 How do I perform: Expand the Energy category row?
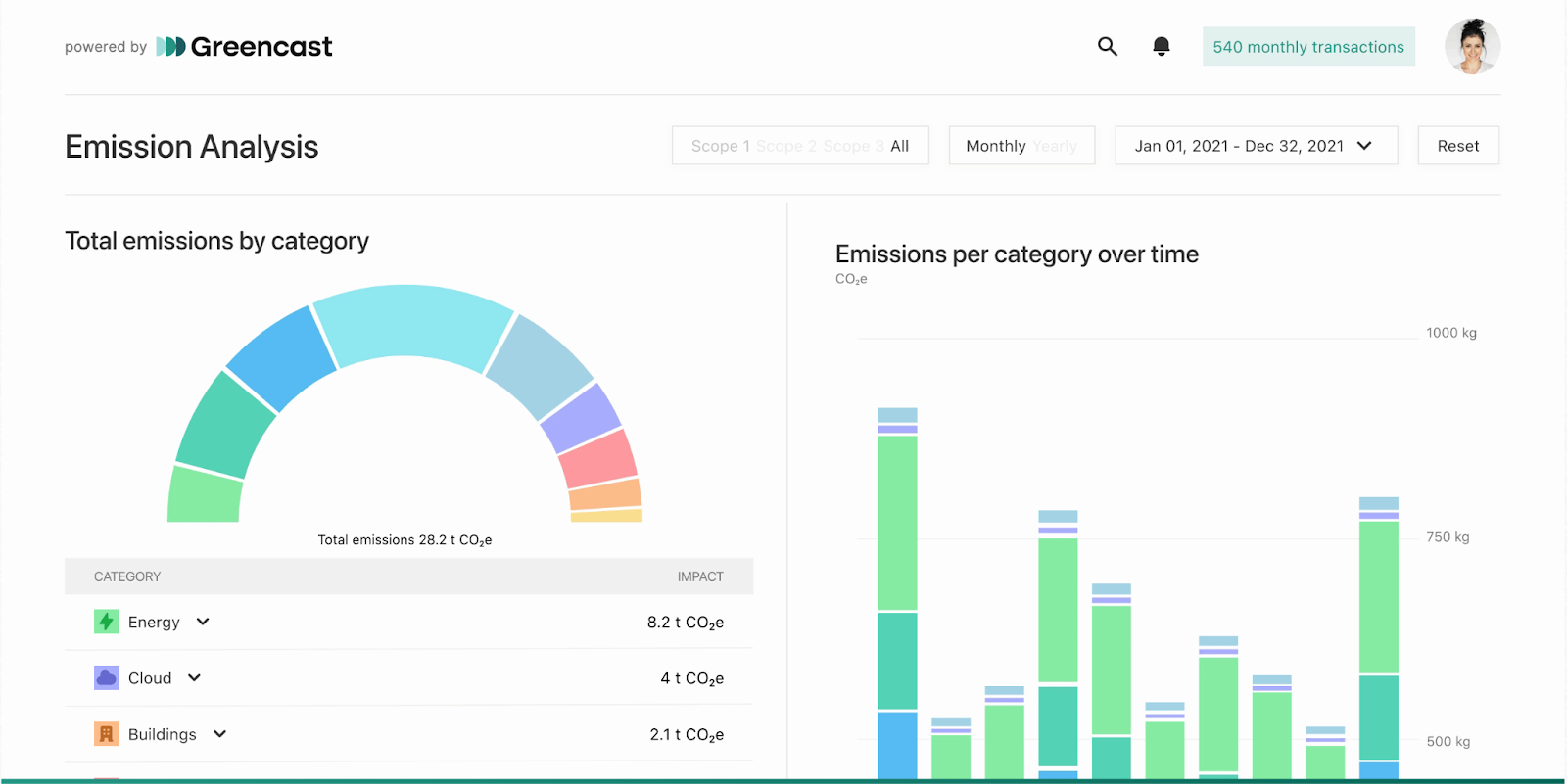tap(203, 622)
